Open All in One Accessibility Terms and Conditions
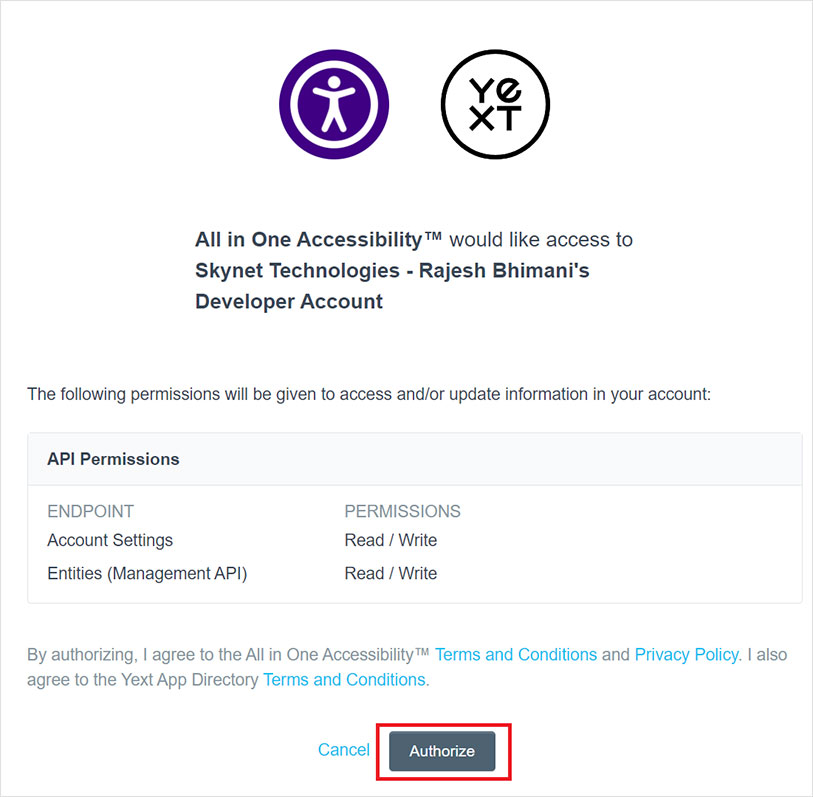Image resolution: width=813 pixels, height=797 pixels. [516, 655]
